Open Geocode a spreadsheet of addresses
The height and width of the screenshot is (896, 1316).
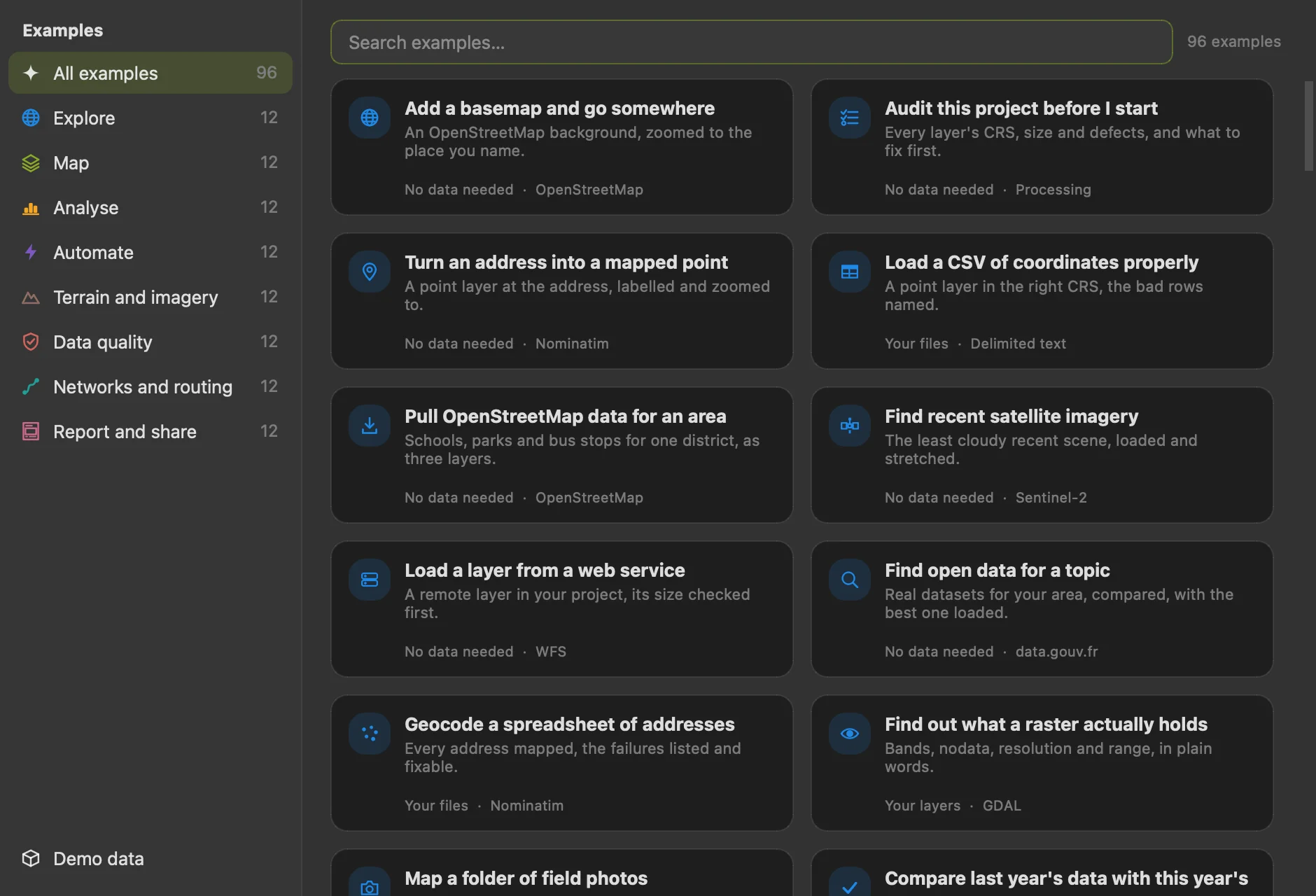(x=561, y=763)
